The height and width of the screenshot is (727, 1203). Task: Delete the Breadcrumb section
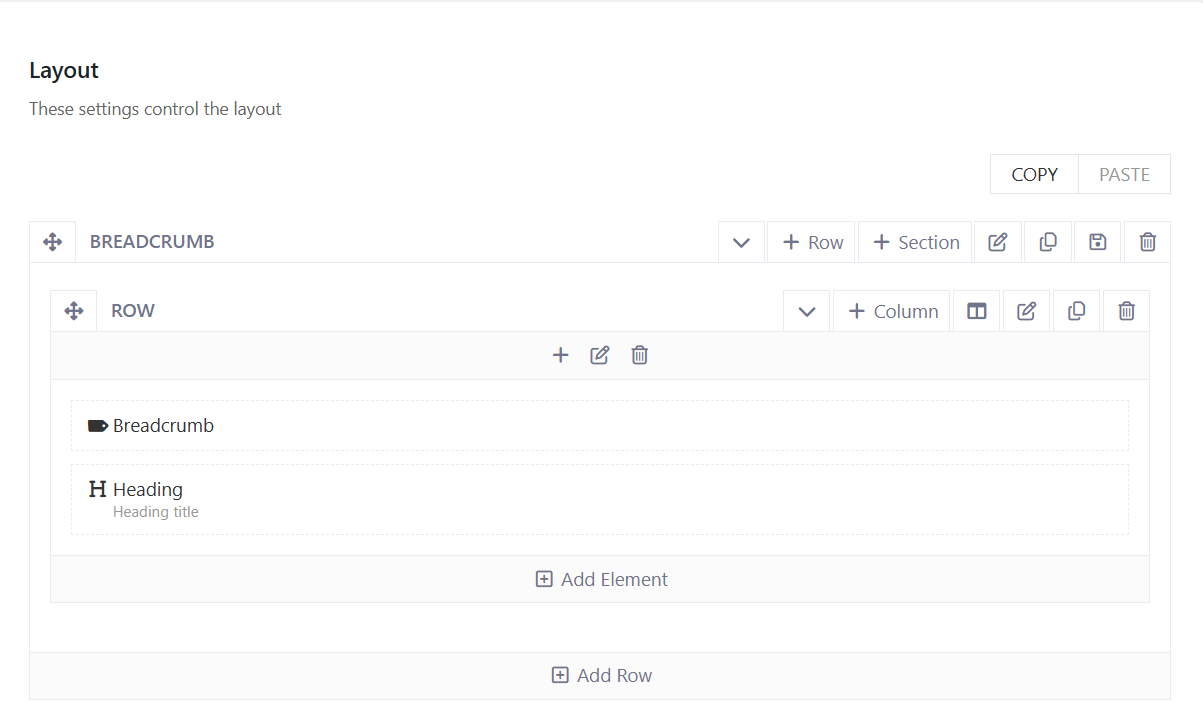click(1147, 242)
